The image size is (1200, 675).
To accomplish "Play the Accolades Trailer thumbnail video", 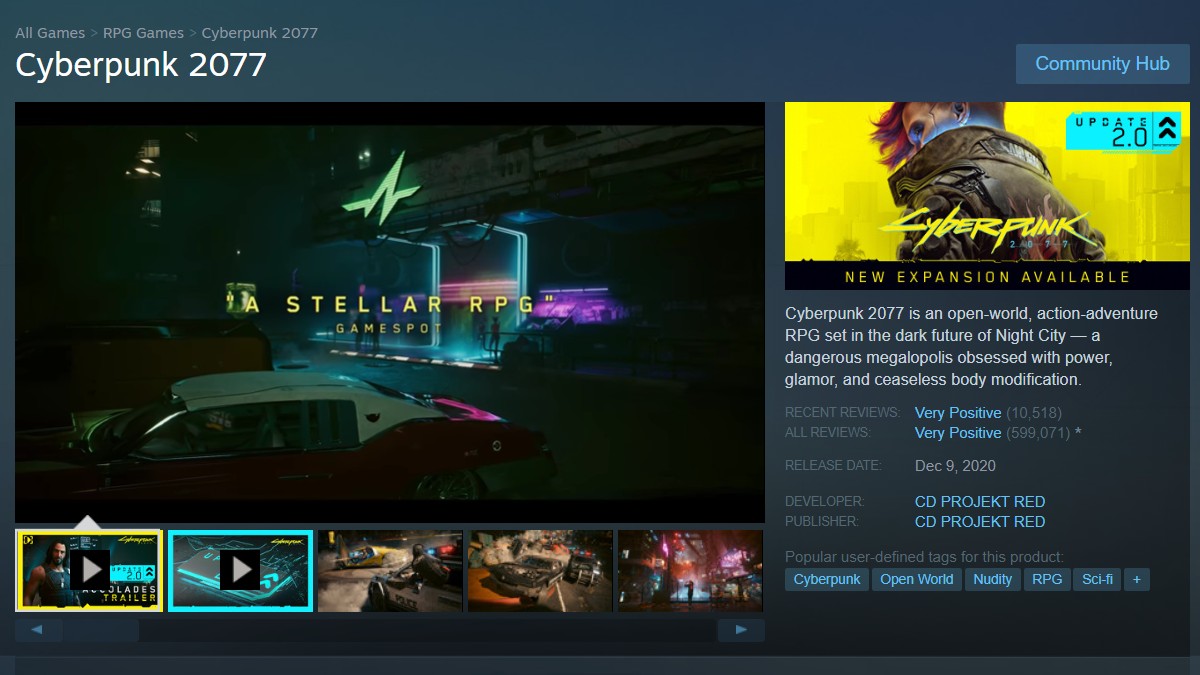I will [90, 570].
